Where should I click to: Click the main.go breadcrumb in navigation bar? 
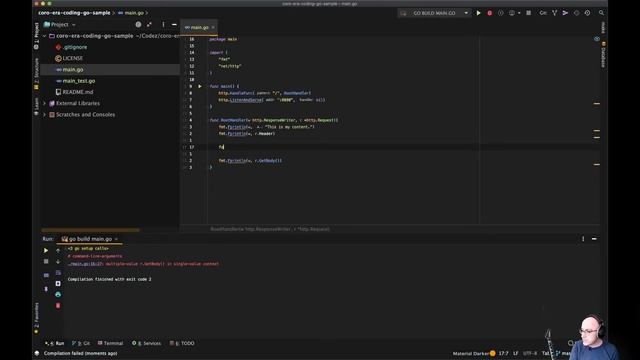click(x=131, y=13)
